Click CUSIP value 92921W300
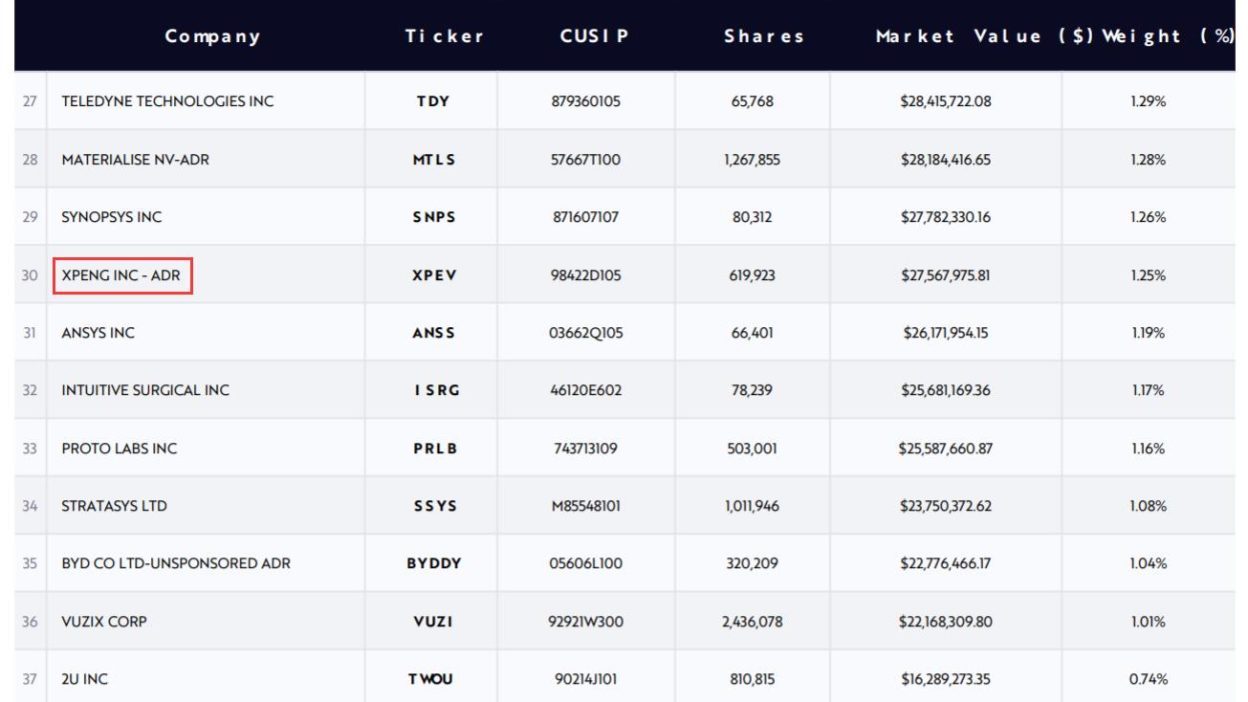This screenshot has height=702, width=1248. tap(586, 621)
